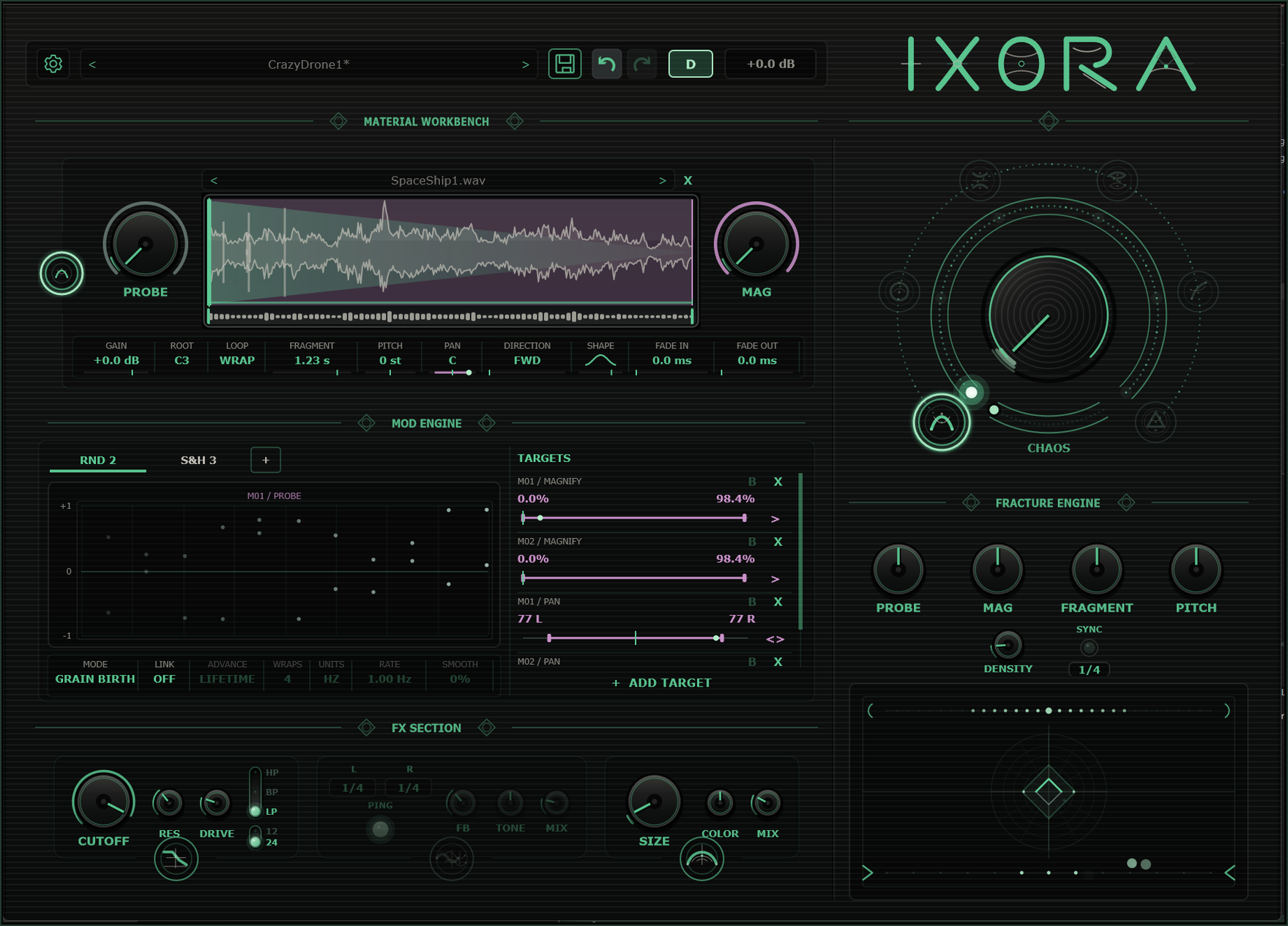Go to next preset with right arrow
This screenshot has width=1288, height=926.
(x=525, y=64)
